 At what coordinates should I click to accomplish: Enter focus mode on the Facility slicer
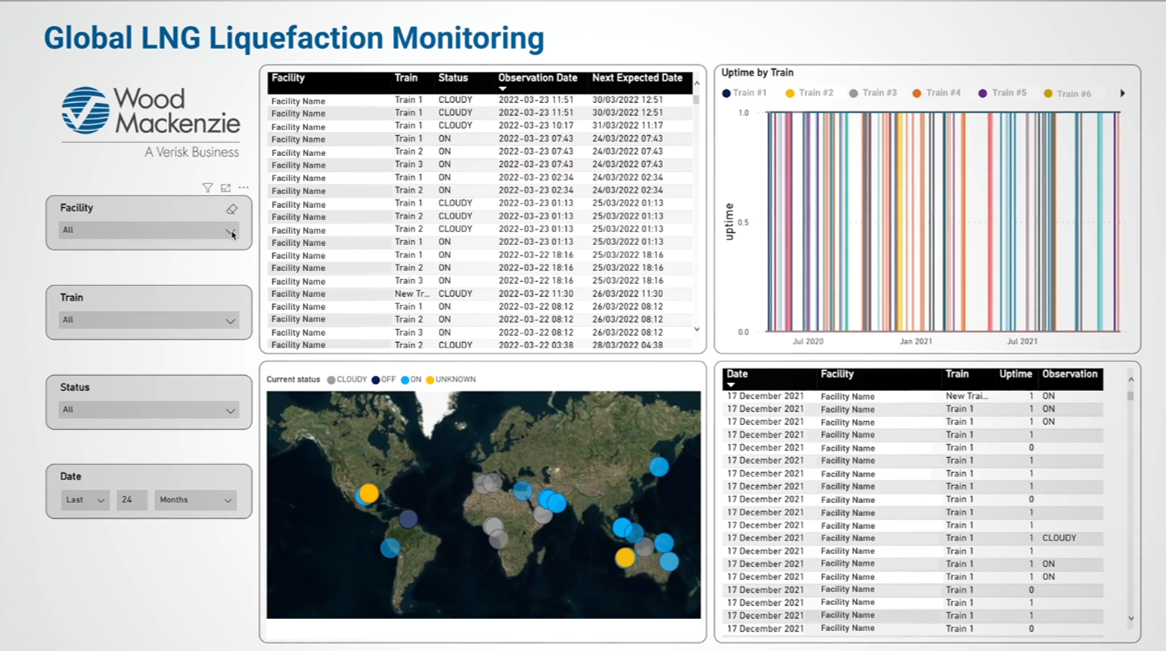(x=224, y=187)
